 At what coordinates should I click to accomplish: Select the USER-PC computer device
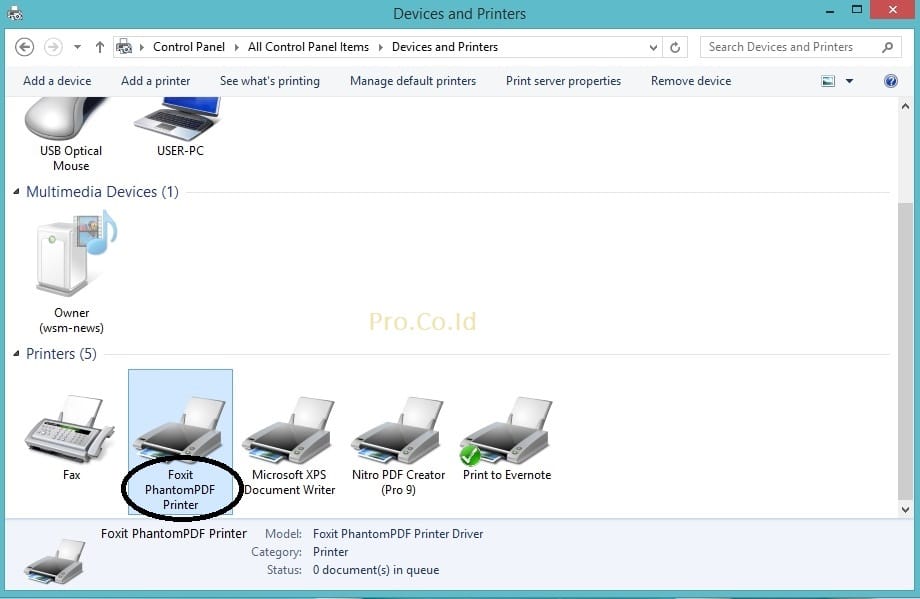pos(178,119)
